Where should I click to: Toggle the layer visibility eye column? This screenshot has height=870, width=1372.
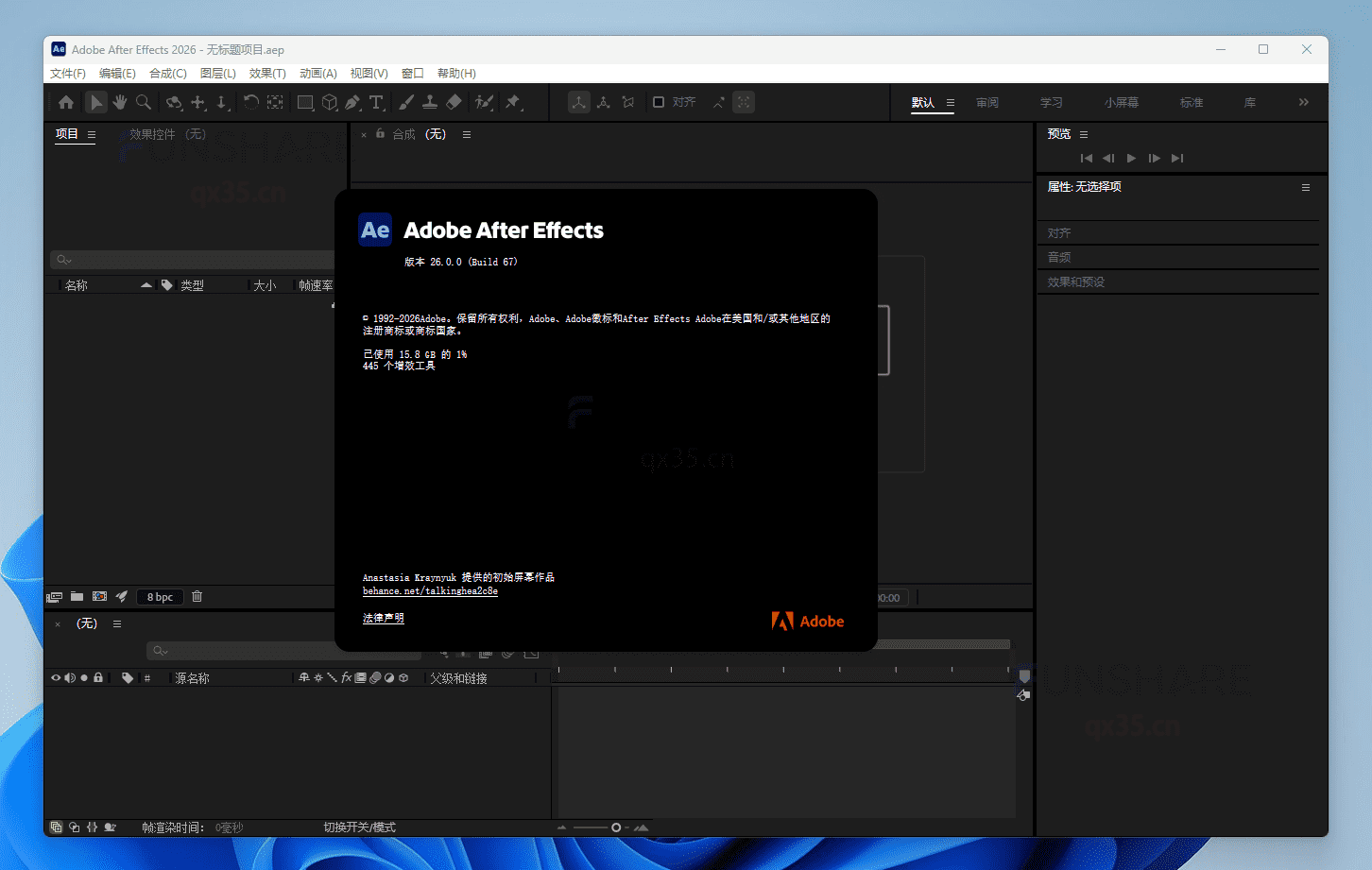point(56,677)
